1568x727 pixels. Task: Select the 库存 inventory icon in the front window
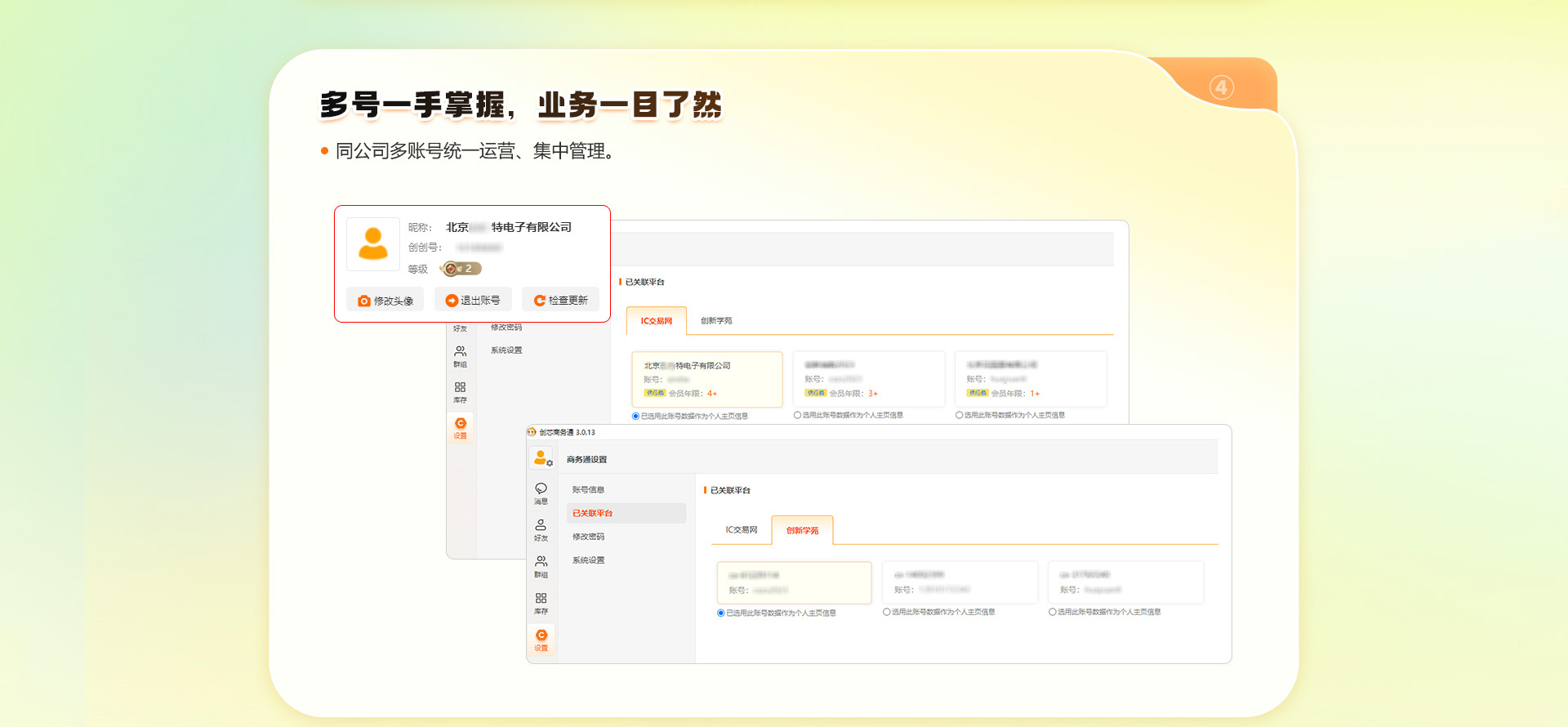click(x=541, y=603)
